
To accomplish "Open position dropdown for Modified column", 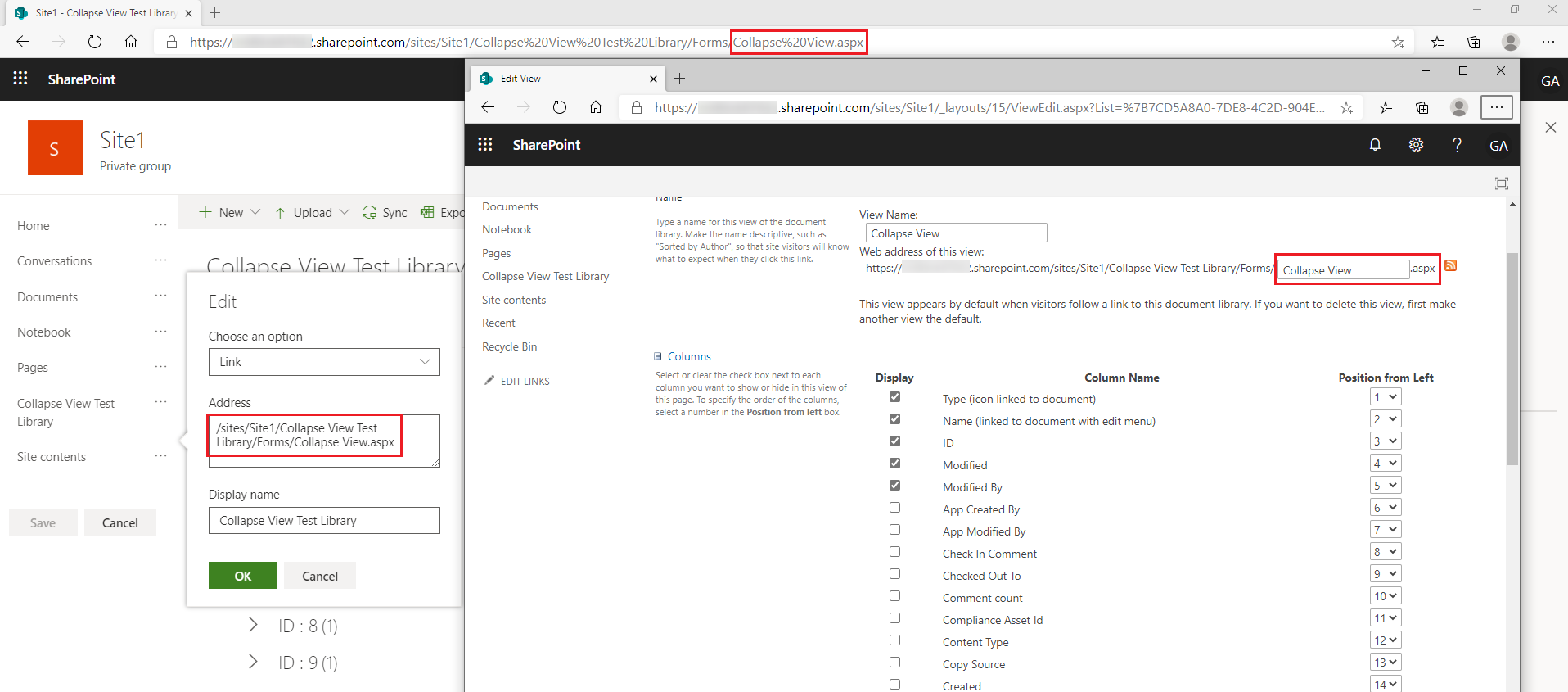I will coord(1386,464).
